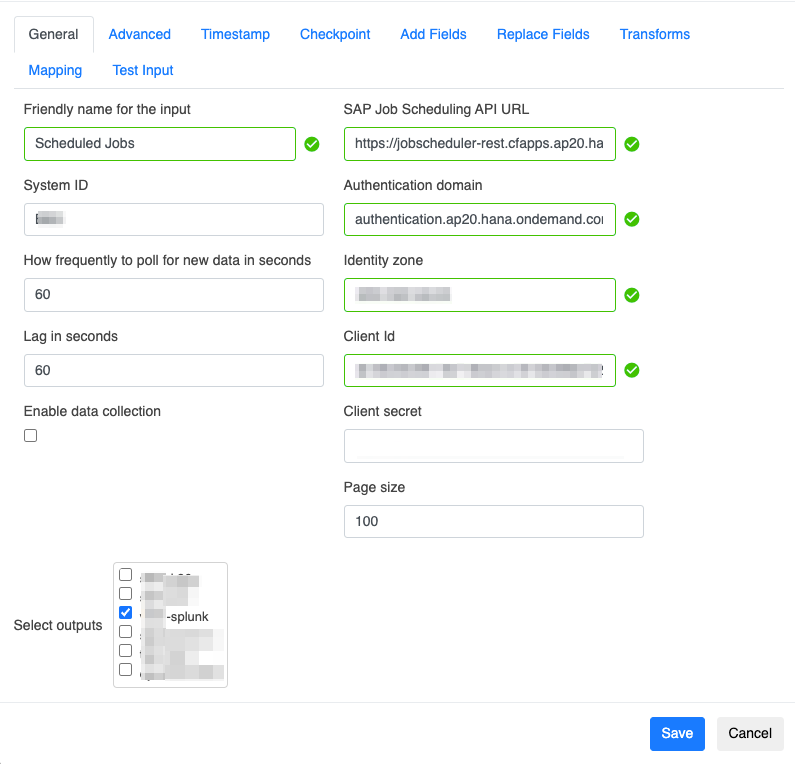795x764 pixels.
Task: Click green checkmark beside Client Id field
Action: tap(632, 371)
